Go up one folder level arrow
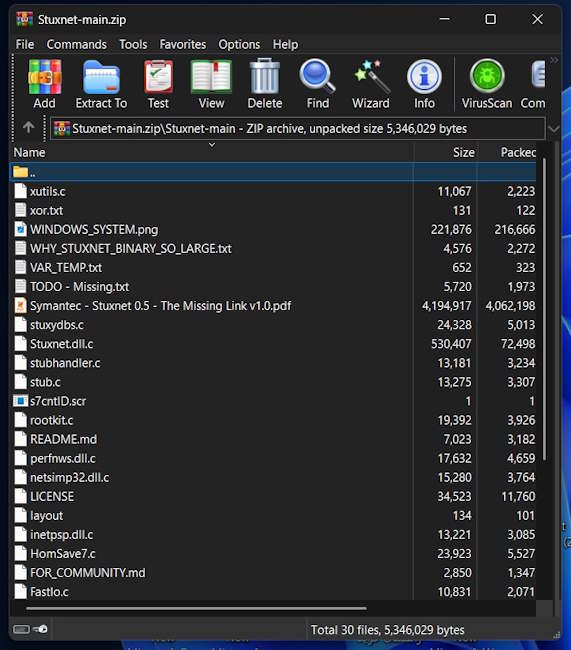This screenshot has width=571, height=650. pos(28,127)
